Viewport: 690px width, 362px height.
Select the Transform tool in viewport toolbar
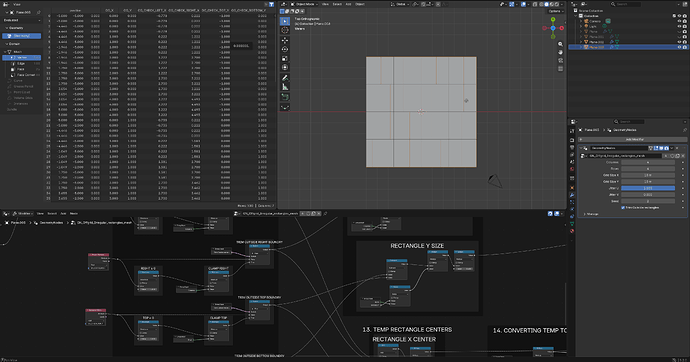click(285, 67)
